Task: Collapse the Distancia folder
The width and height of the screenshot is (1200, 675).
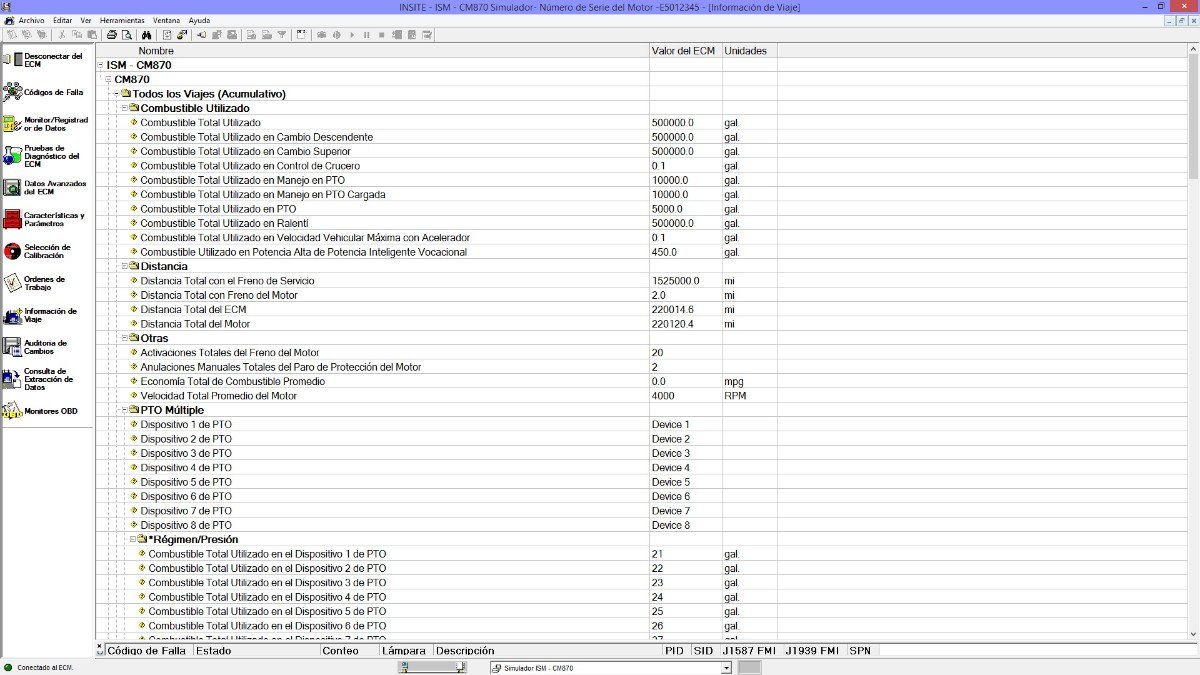Action: (124, 267)
